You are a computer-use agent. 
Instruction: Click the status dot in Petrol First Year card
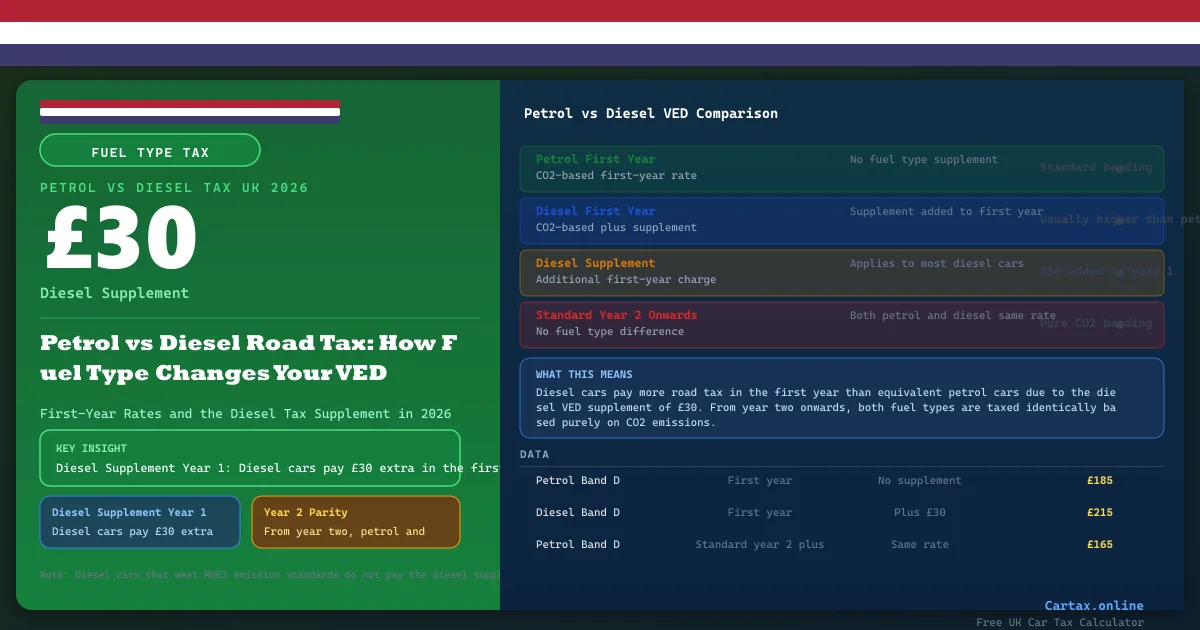tap(1120, 168)
